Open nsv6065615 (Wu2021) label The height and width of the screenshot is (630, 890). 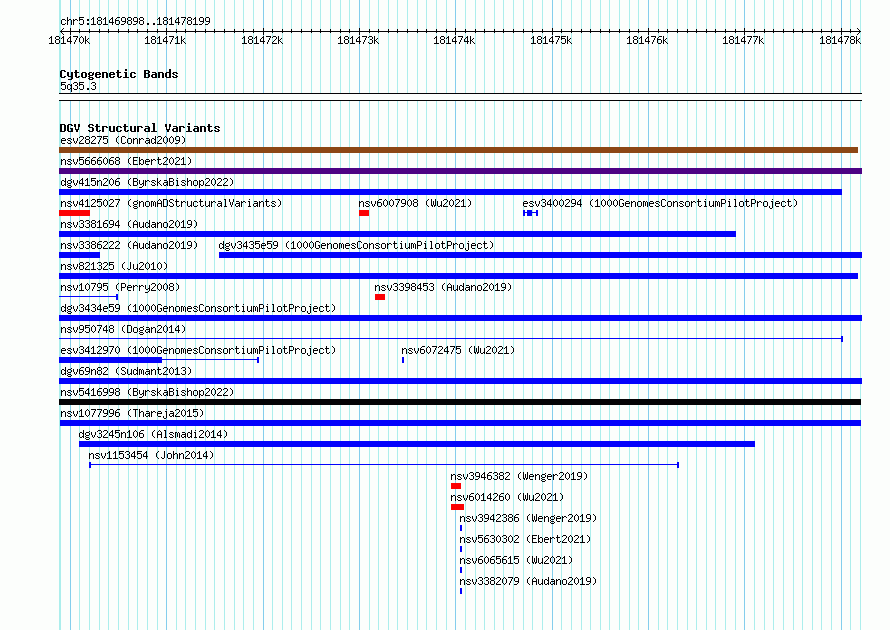(516, 560)
